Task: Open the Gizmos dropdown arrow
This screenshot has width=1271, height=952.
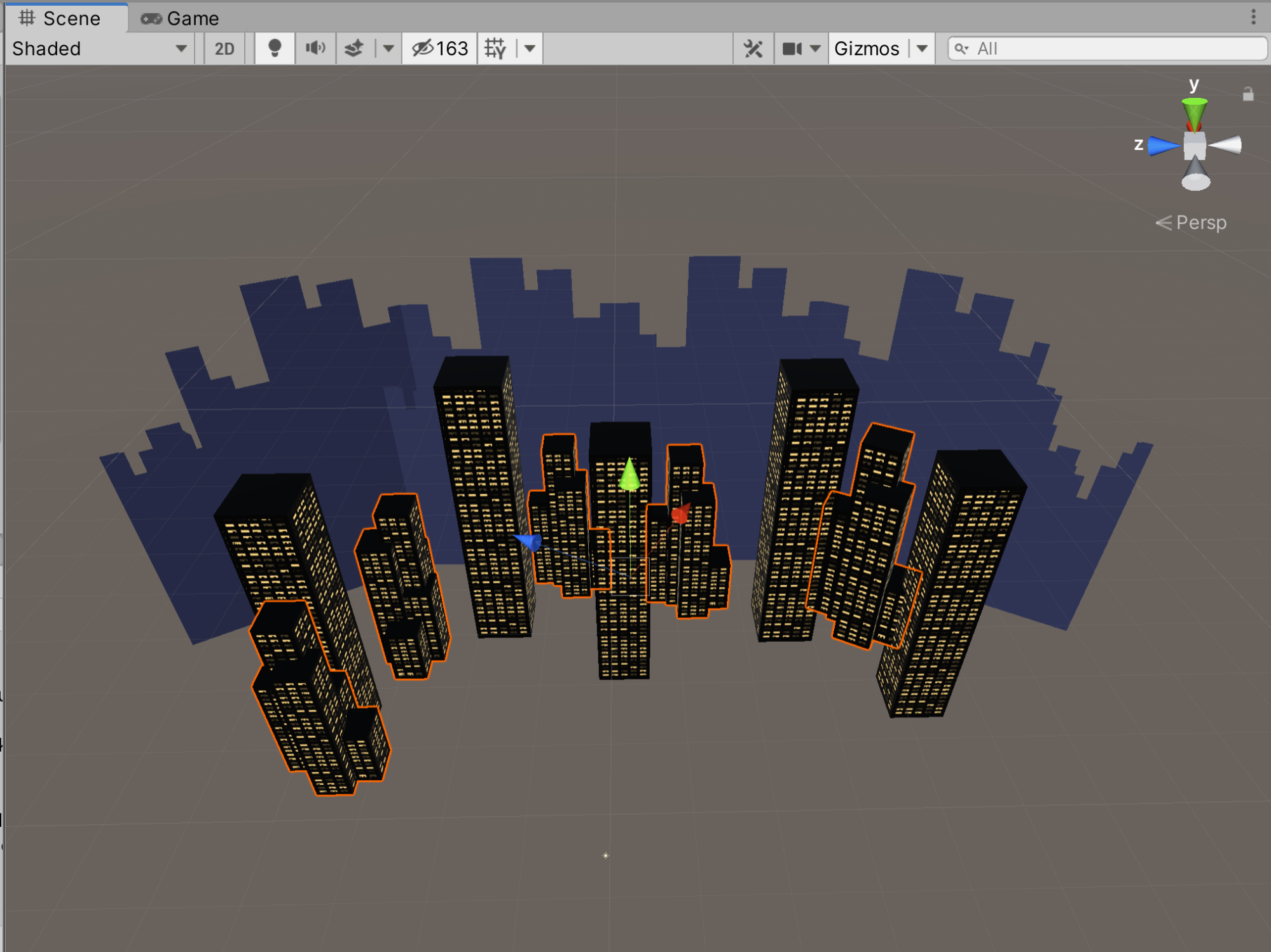Action: tap(922, 48)
